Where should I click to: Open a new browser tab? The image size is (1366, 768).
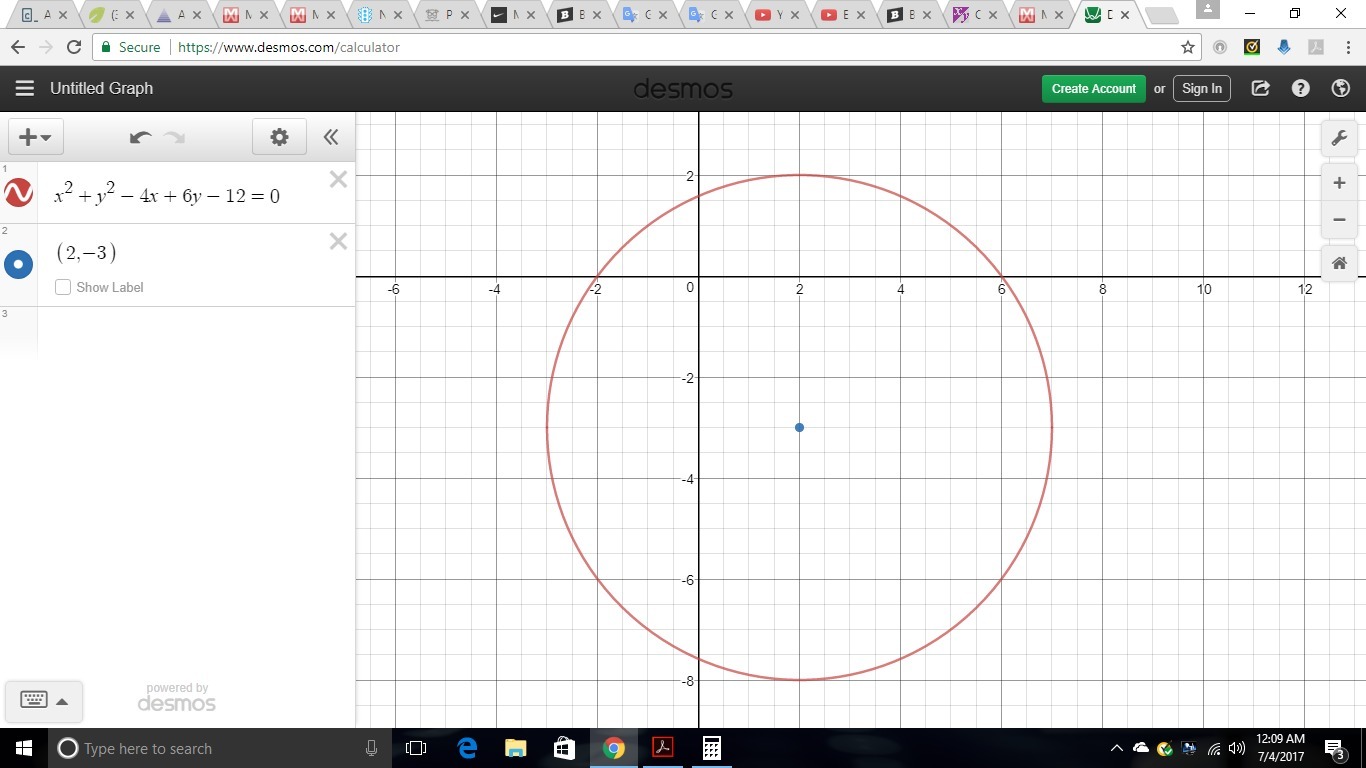(1161, 16)
